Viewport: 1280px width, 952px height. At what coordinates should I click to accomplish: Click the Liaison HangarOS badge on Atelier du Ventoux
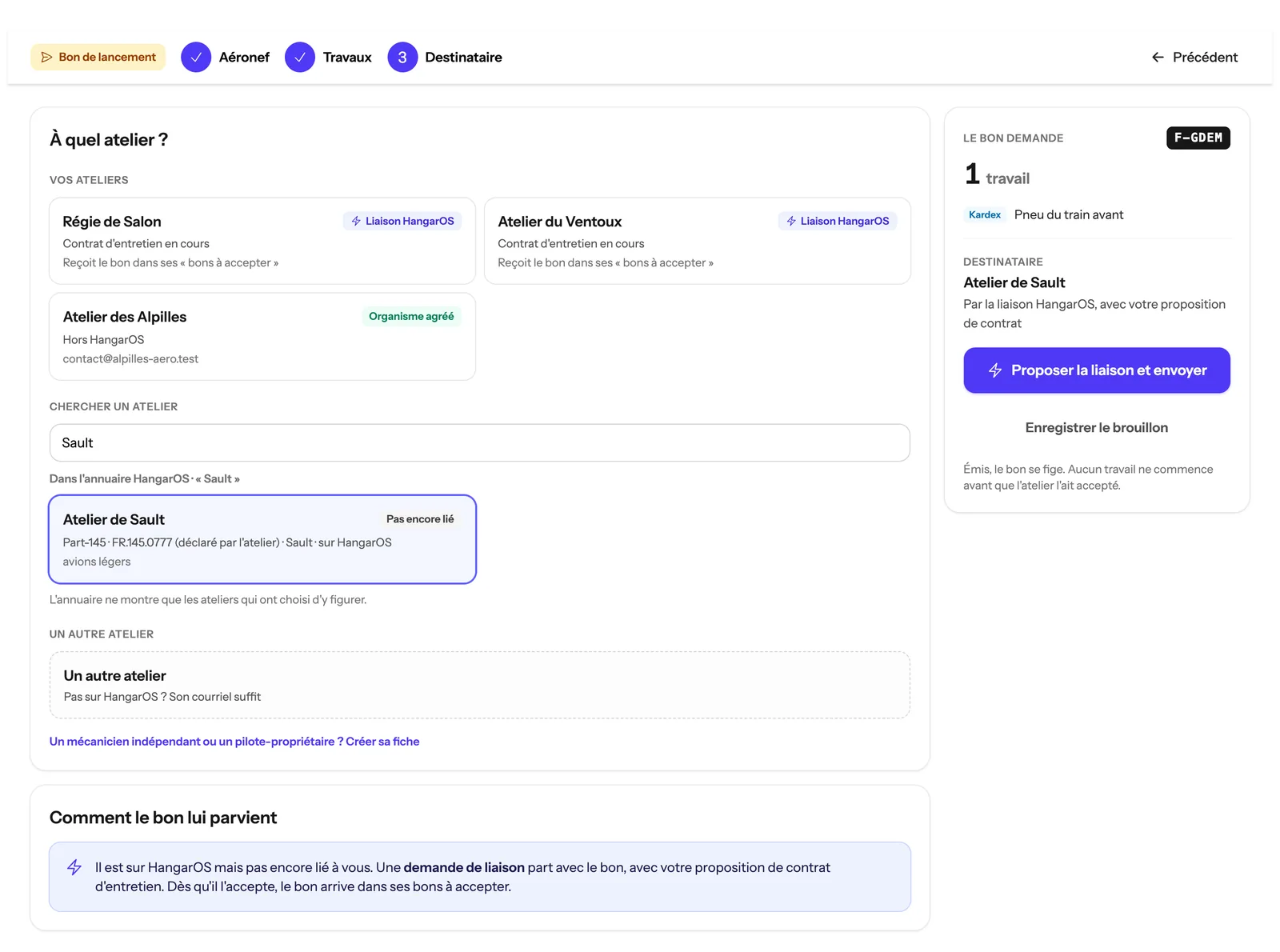tap(838, 221)
